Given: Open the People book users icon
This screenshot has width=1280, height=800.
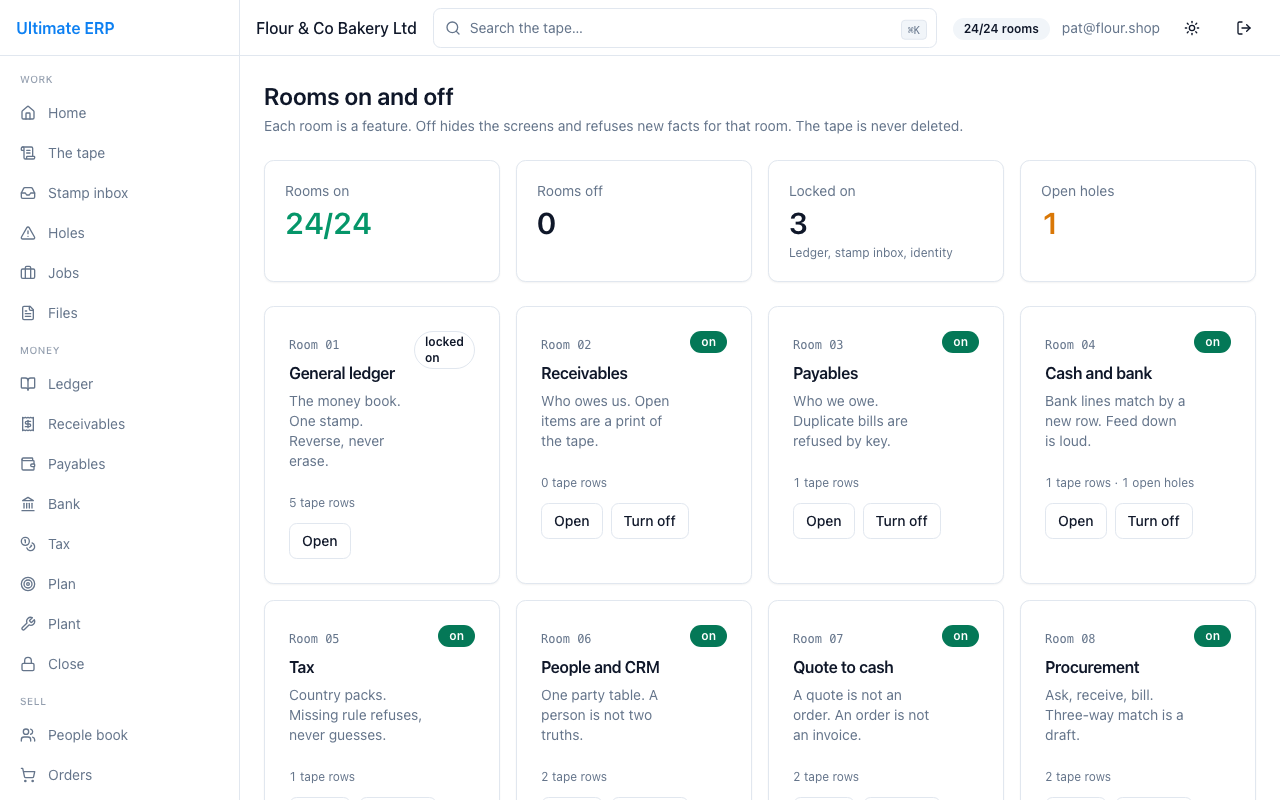Looking at the screenshot, I should click(28, 735).
